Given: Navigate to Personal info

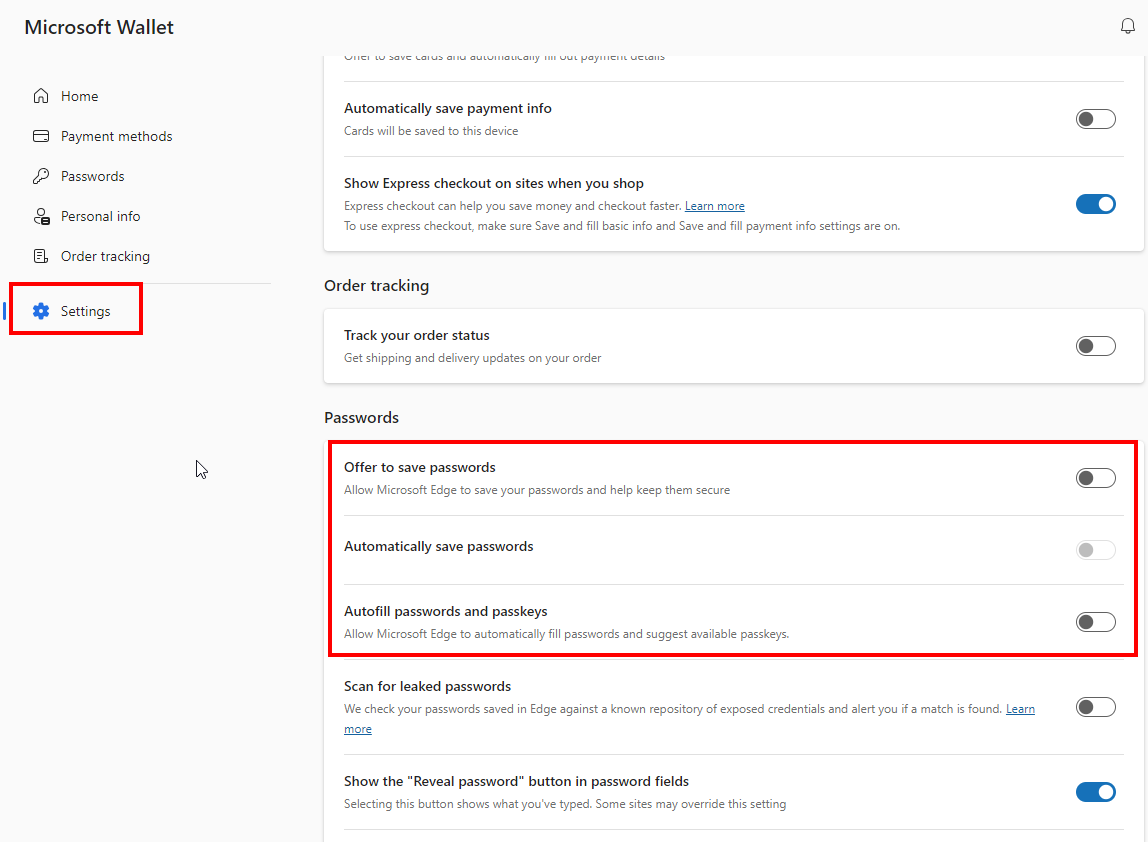Looking at the screenshot, I should pos(100,217).
